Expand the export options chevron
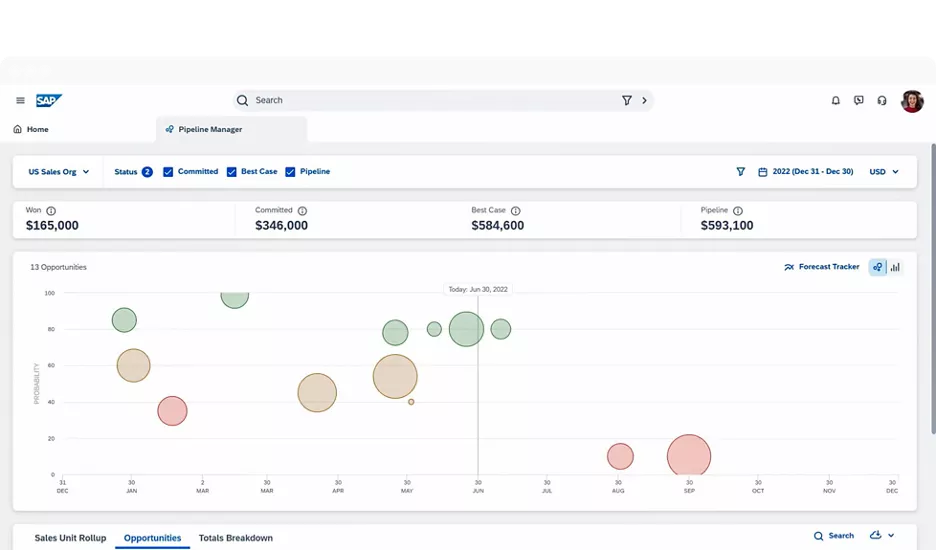This screenshot has height=550, width=936. point(891,536)
